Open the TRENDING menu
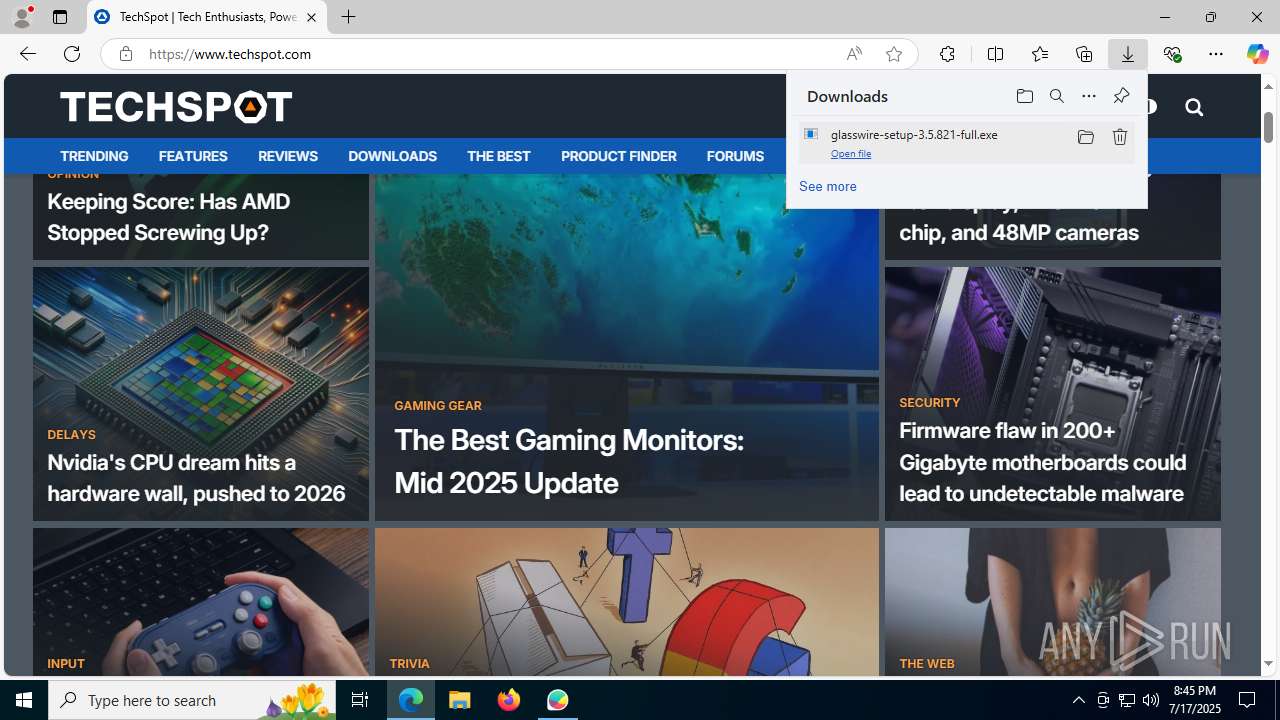This screenshot has width=1280, height=720. click(94, 156)
